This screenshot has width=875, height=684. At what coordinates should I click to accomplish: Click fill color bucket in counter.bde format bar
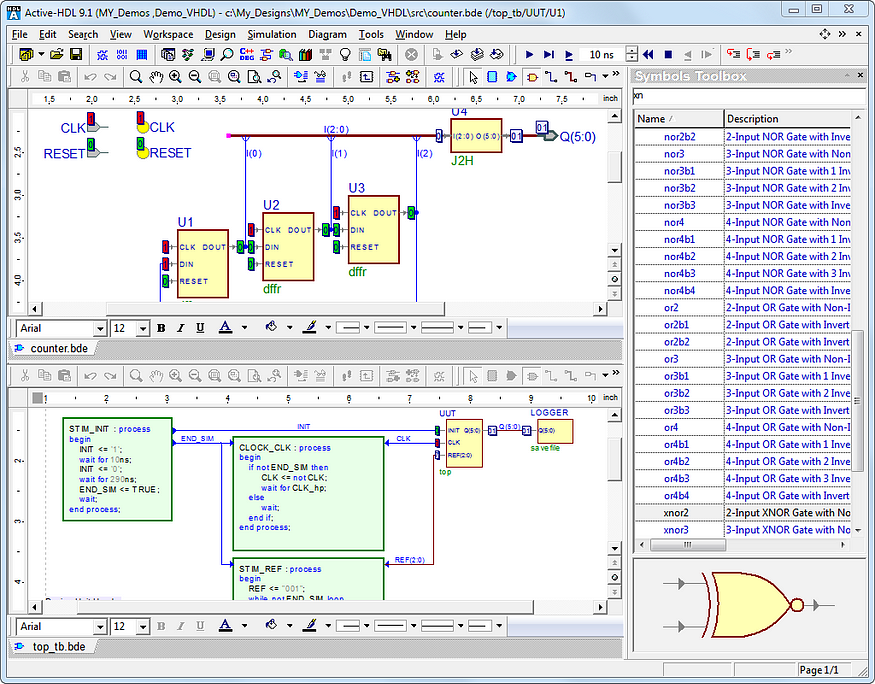point(272,328)
